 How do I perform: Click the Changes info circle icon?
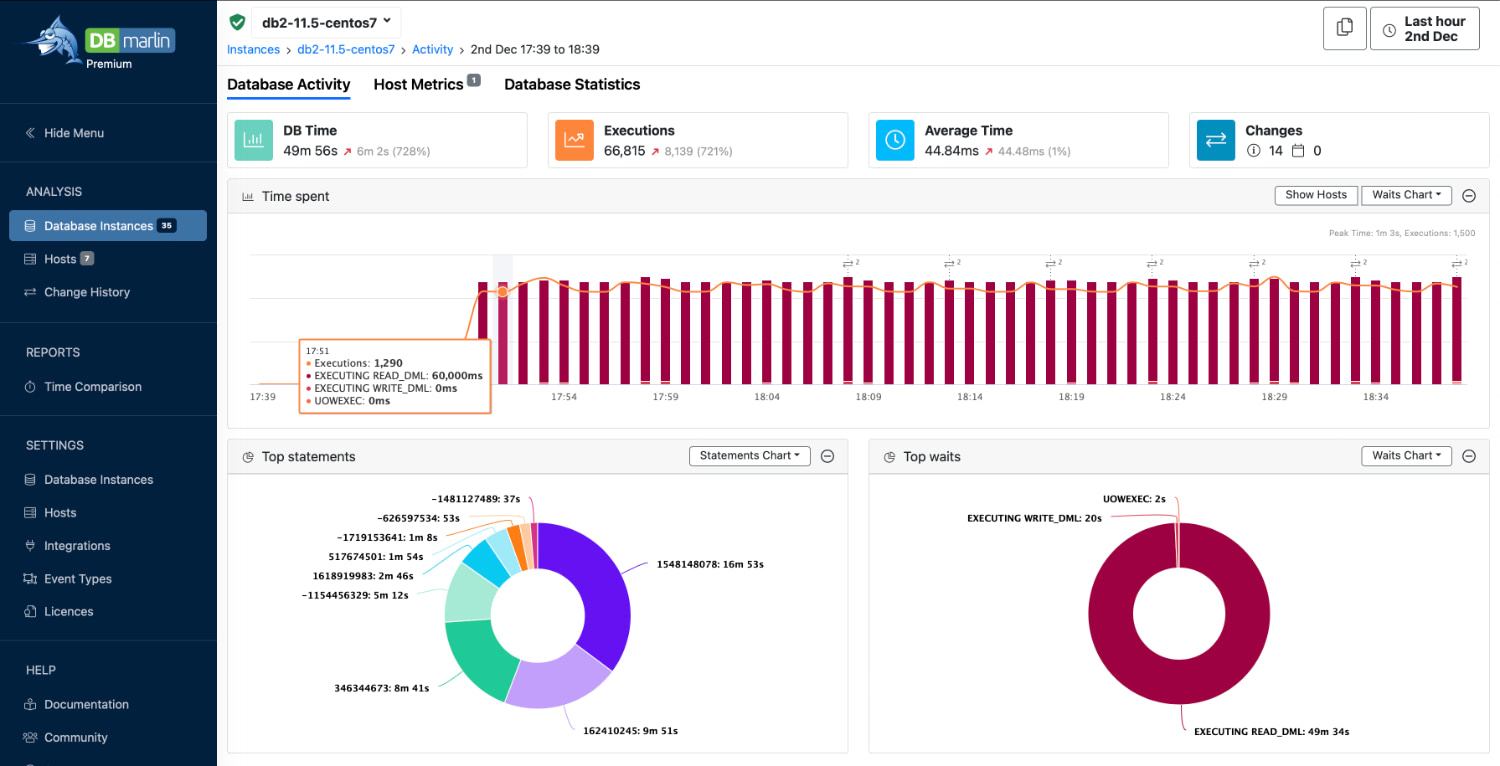pyautogui.click(x=1253, y=151)
